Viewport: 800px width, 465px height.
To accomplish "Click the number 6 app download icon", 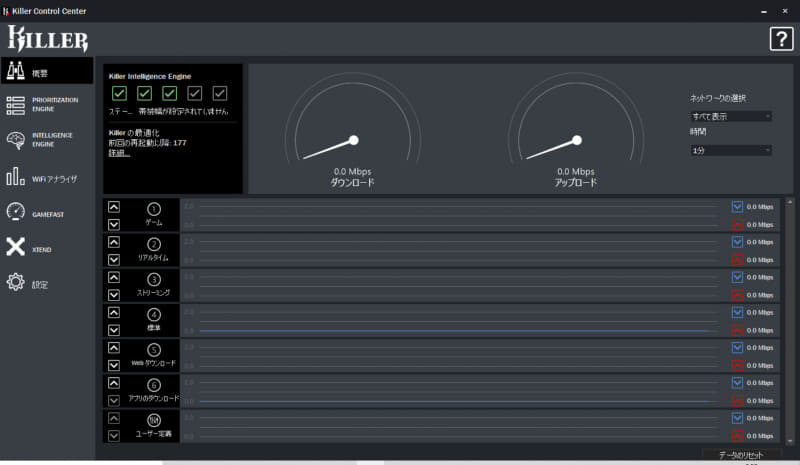I will pyautogui.click(x=154, y=385).
